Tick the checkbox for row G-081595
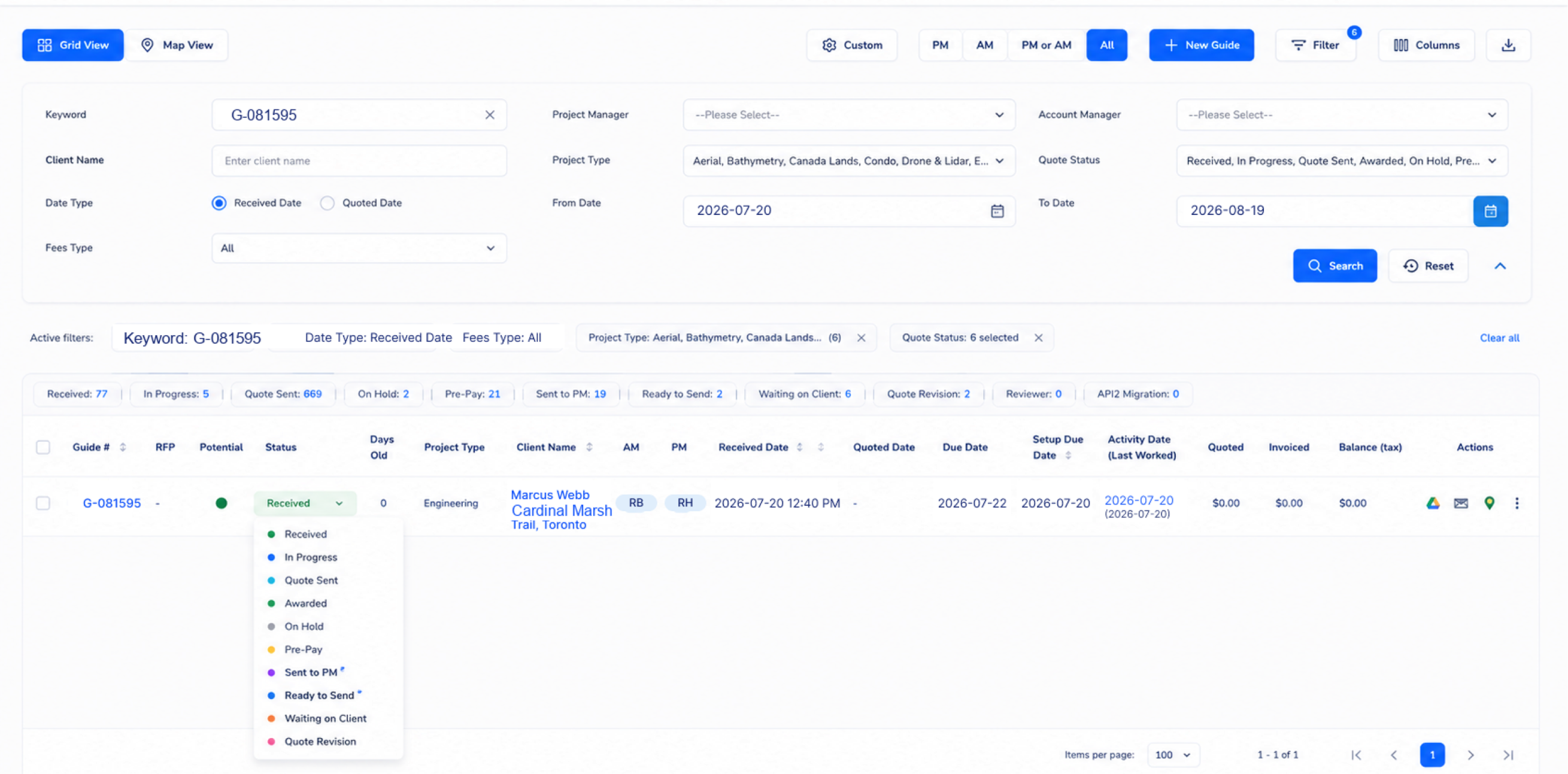1568x774 pixels. tap(43, 503)
